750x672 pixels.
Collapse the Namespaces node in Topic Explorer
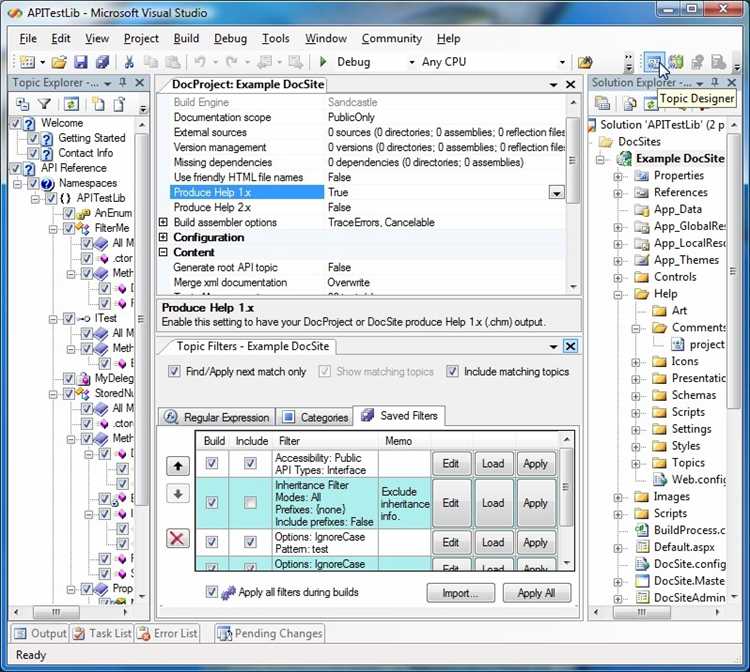coord(18,184)
